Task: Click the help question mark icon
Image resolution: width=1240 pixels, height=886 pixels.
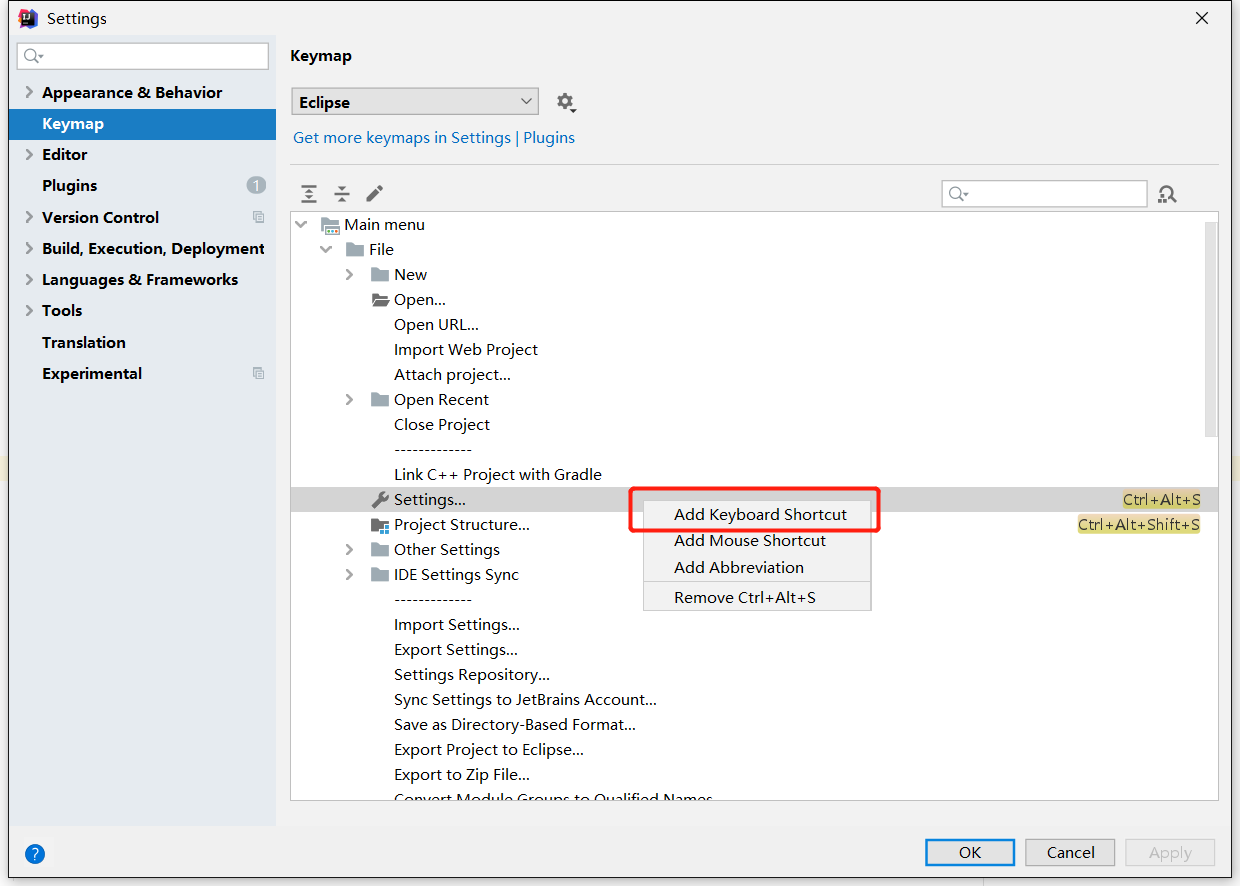Action: pos(35,854)
